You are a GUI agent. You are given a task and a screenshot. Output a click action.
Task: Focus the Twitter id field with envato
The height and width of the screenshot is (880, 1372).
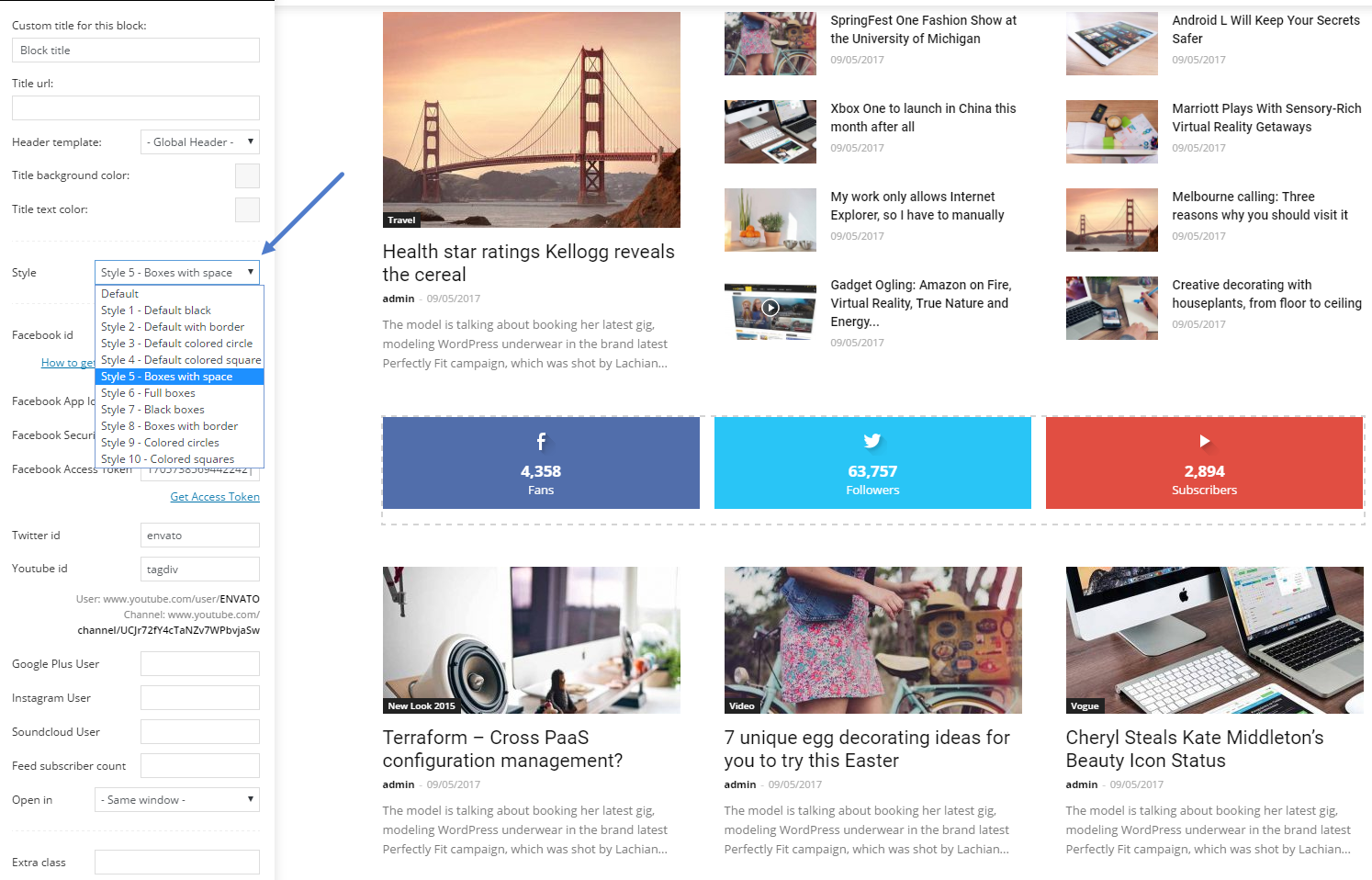200,536
